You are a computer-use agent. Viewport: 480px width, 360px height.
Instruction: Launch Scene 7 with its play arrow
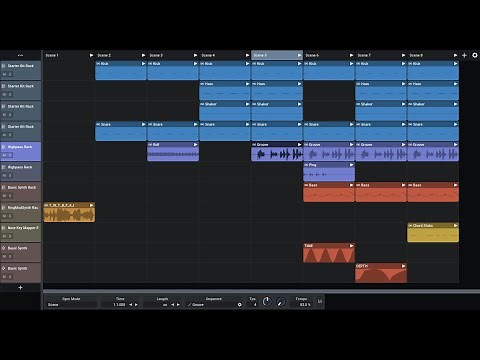tap(403, 55)
